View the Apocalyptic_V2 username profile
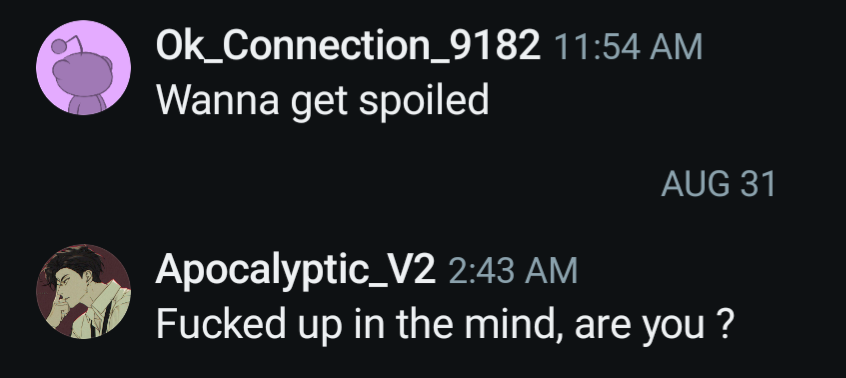This screenshot has height=378, width=846. (295, 269)
